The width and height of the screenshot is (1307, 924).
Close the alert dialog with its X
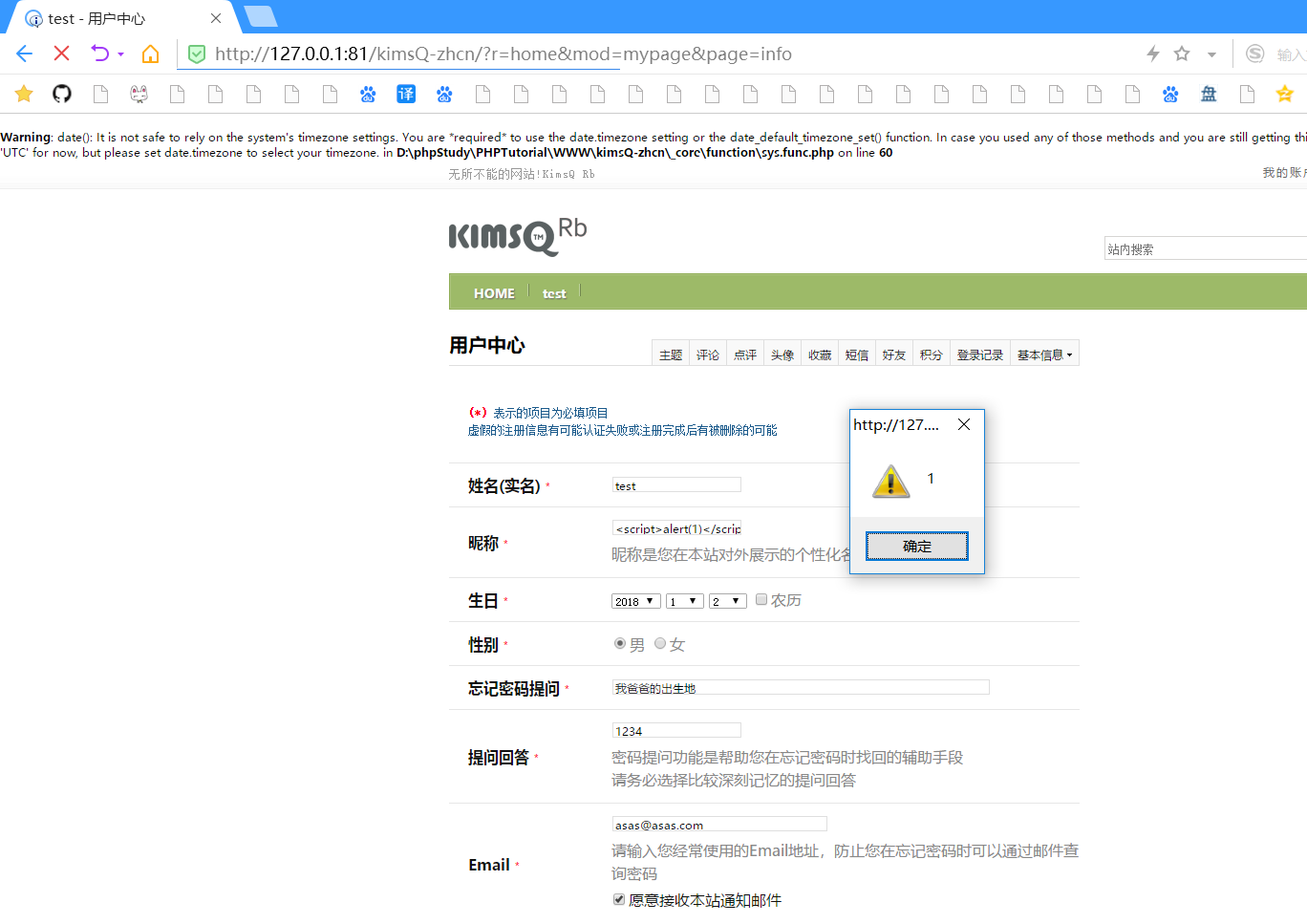coord(964,424)
